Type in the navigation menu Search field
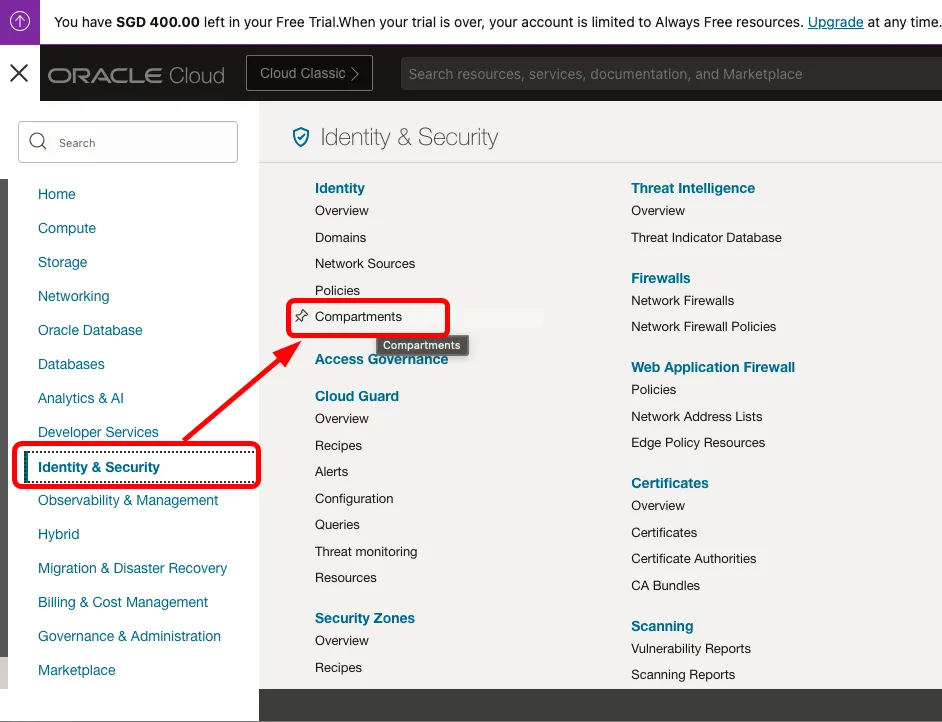Viewport: 942px width, 722px height. [140, 143]
